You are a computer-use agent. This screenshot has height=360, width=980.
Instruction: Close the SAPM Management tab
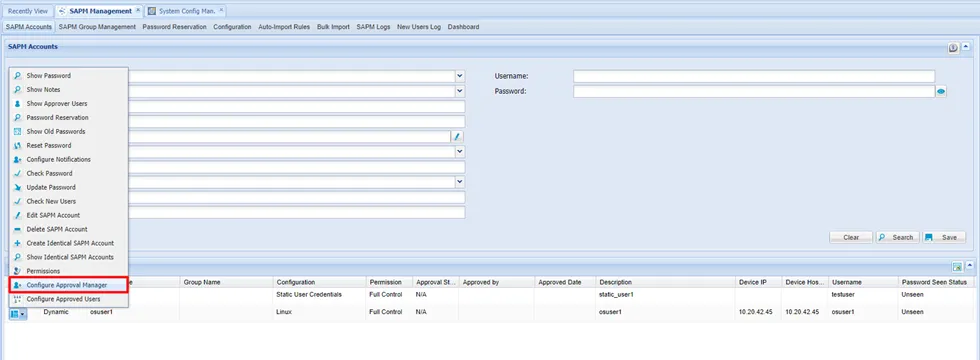138,11
